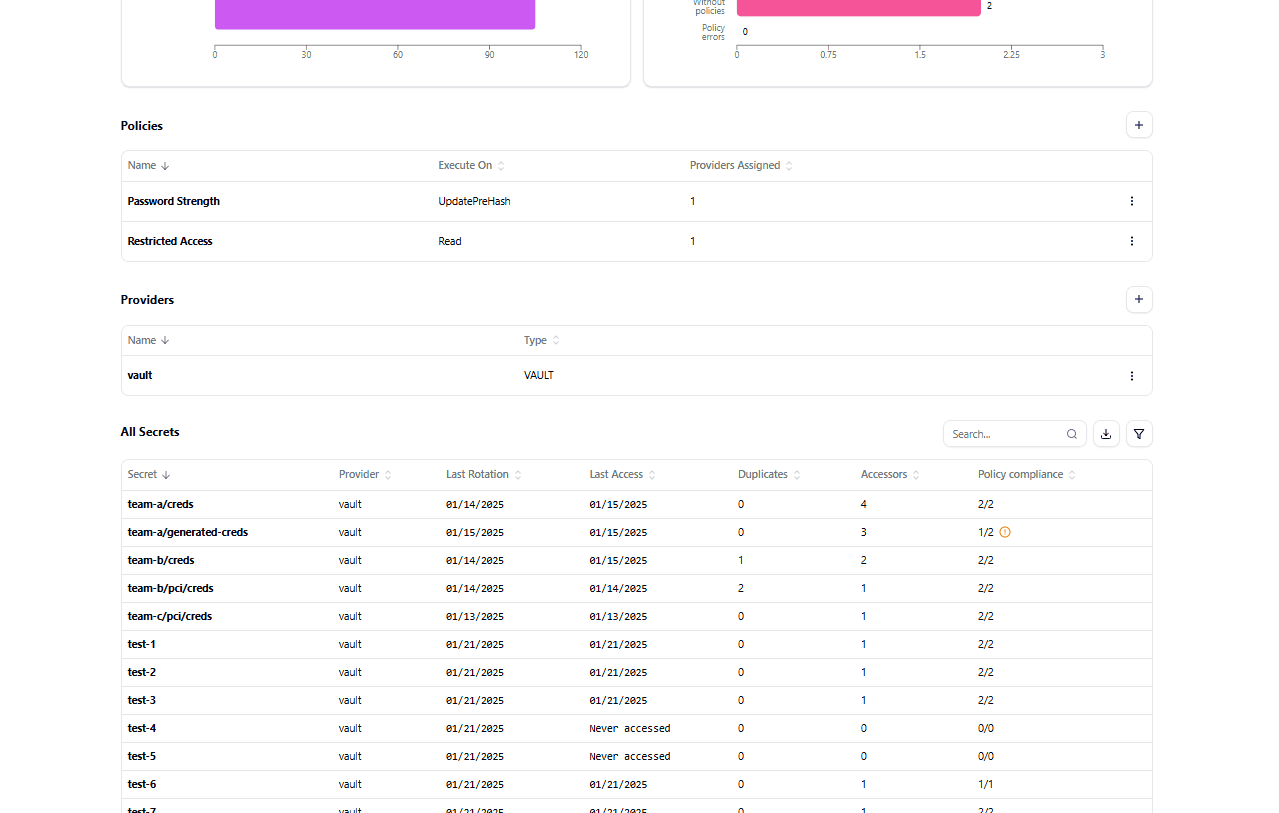The width and height of the screenshot is (1279, 813).
Task: Click the search magnifier in All Secrets
Action: (x=1071, y=434)
